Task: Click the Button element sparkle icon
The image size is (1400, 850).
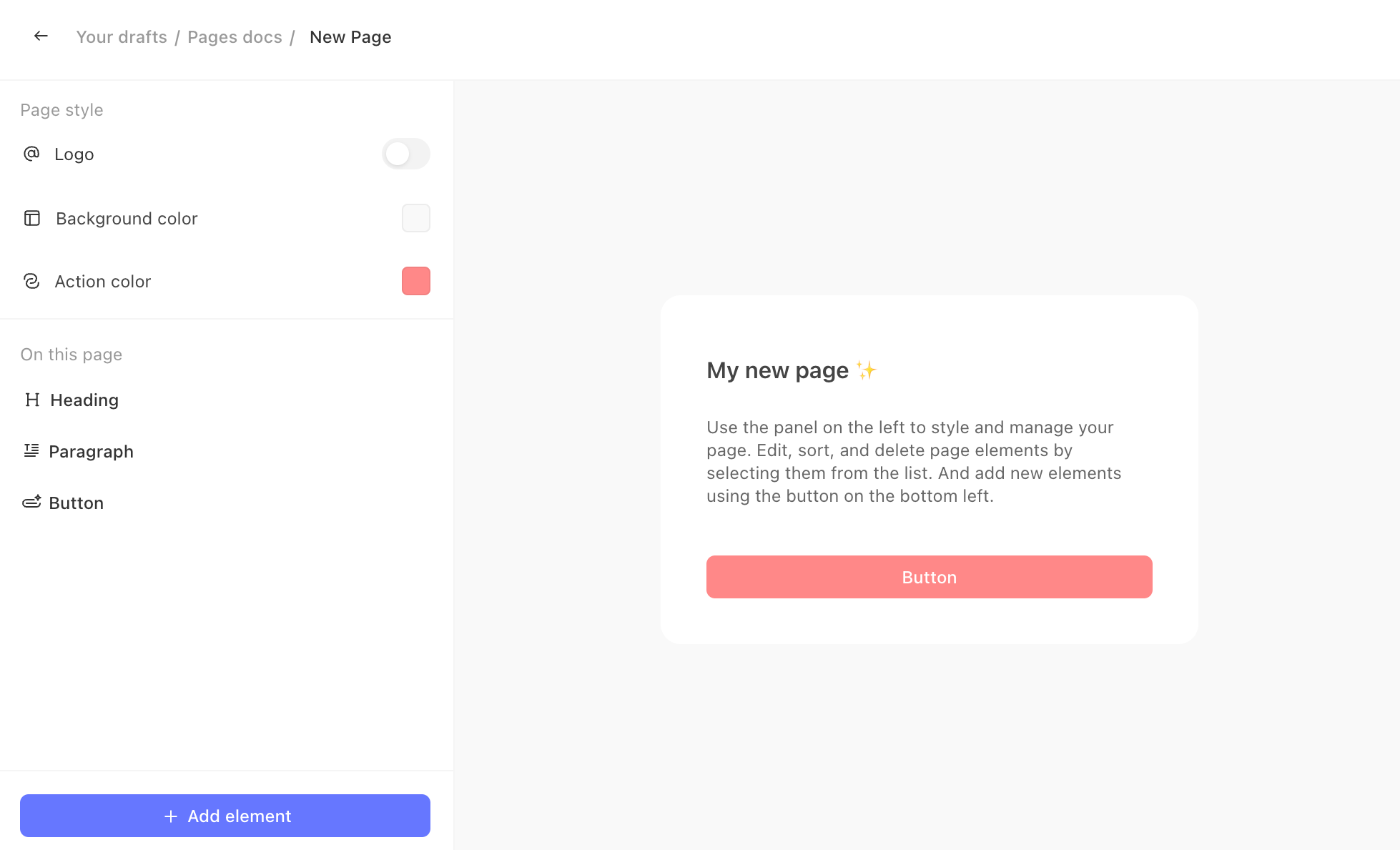Action: [31, 502]
